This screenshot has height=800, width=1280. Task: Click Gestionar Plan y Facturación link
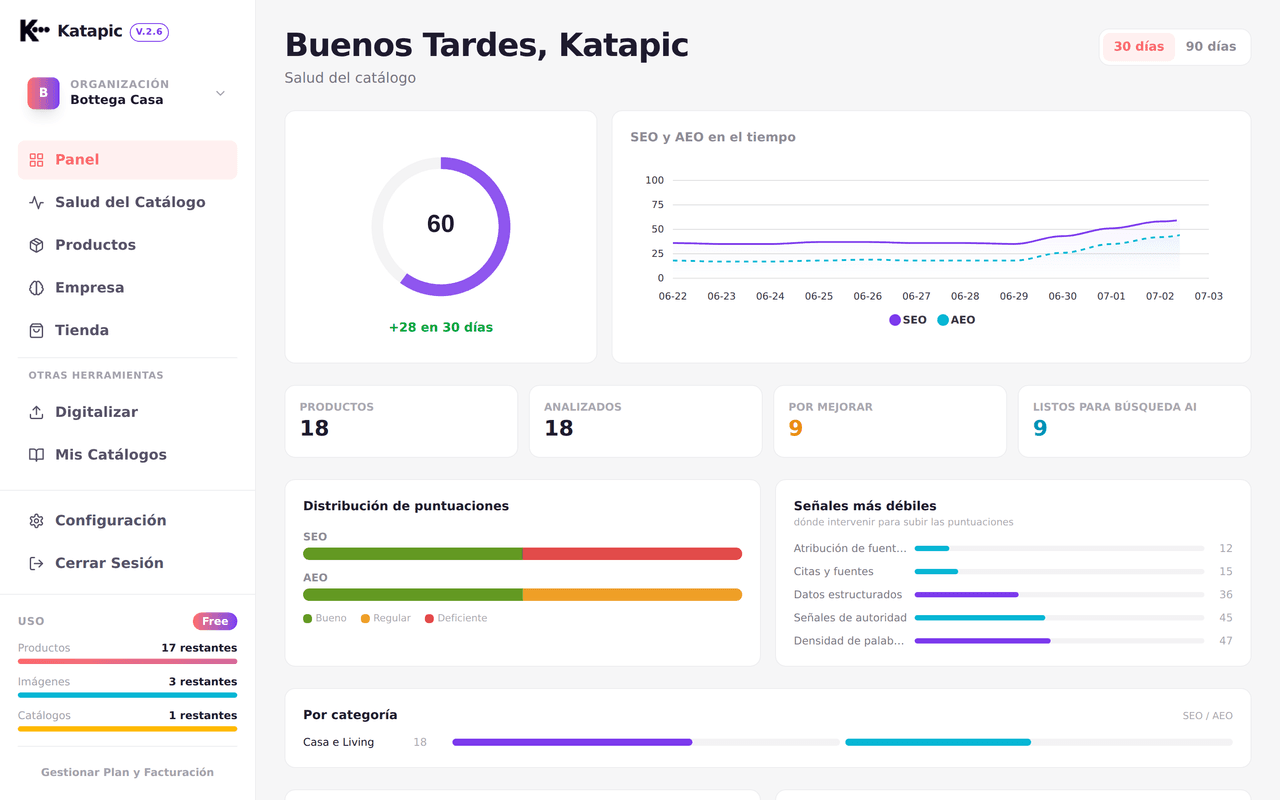pos(127,772)
